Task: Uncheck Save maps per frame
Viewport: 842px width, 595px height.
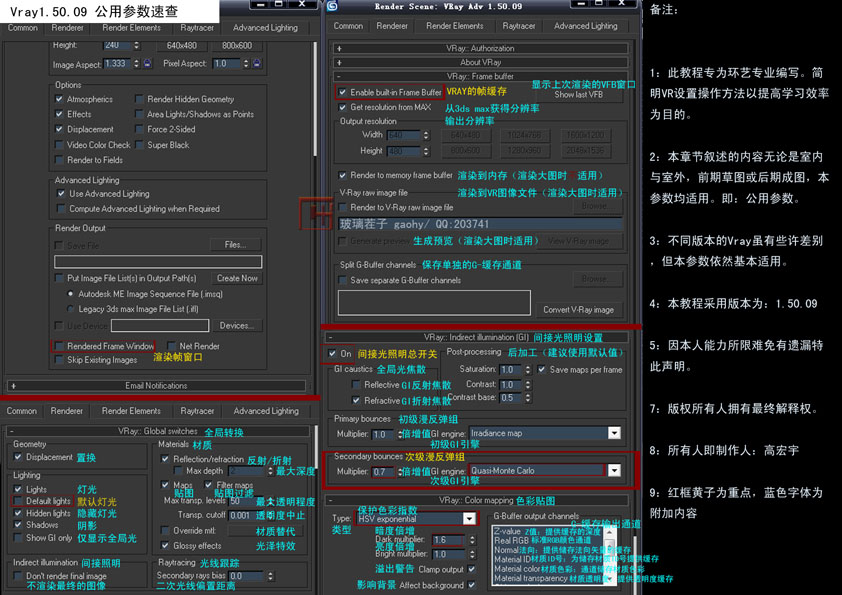Action: tap(541, 369)
